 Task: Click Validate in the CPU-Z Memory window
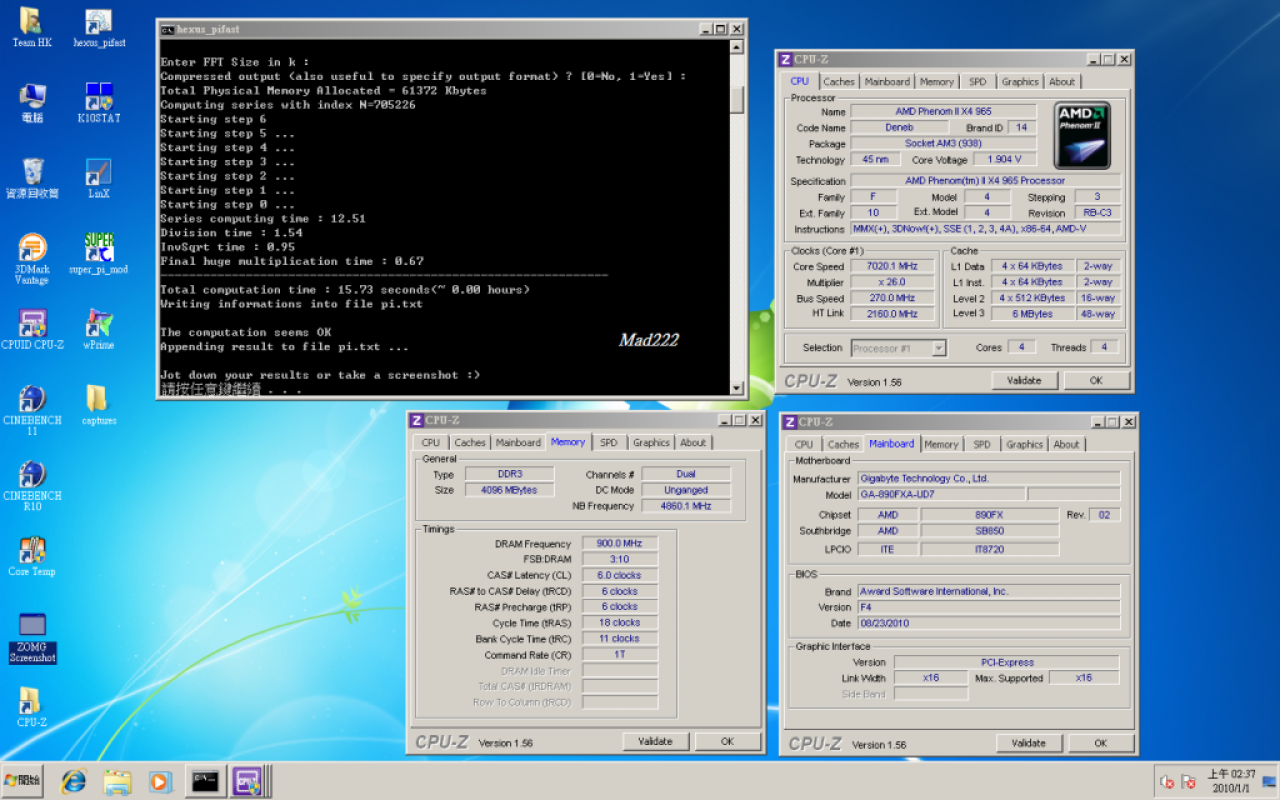655,741
